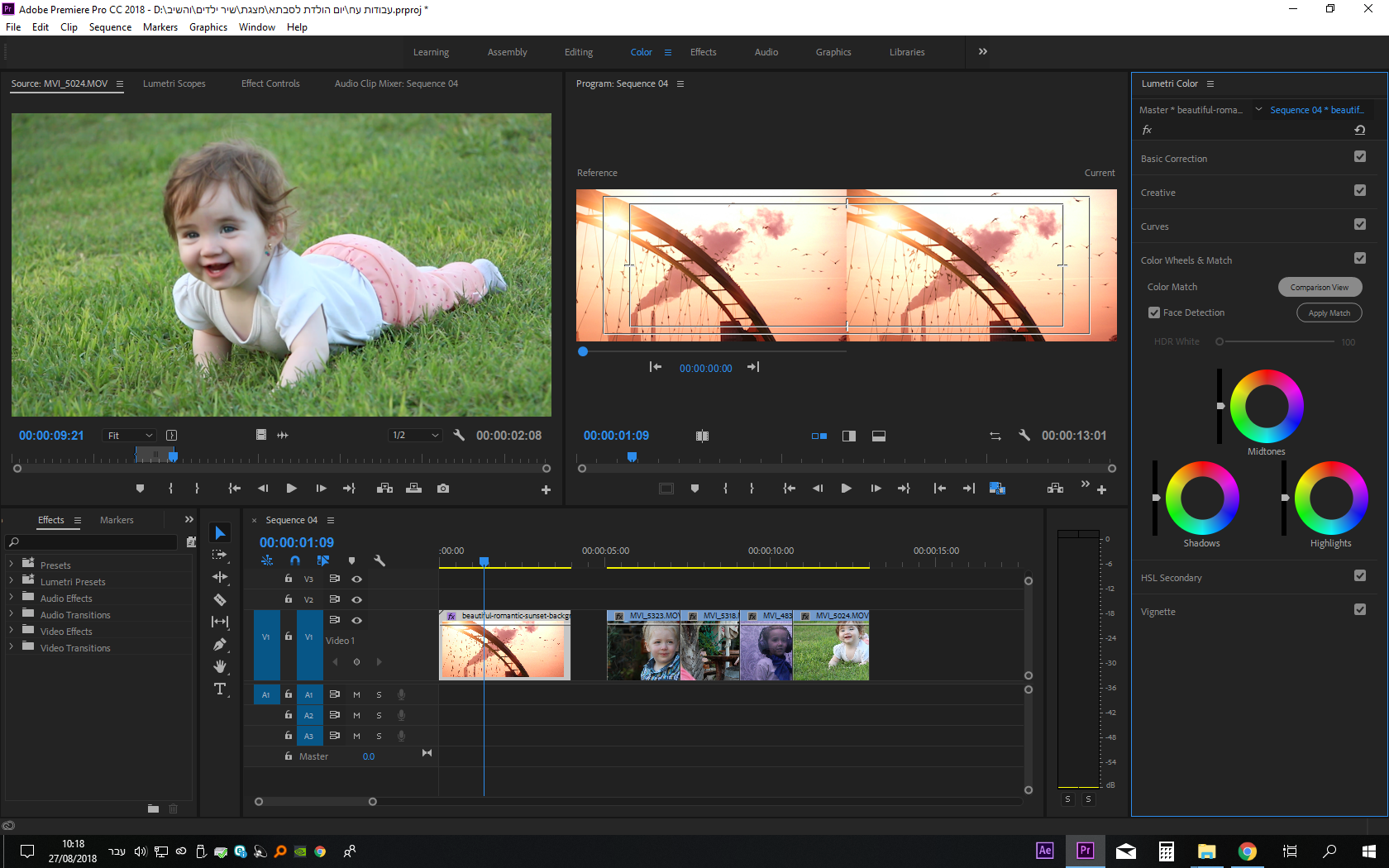Switch to the Editing workspace tab
1389x868 pixels.
point(578,52)
